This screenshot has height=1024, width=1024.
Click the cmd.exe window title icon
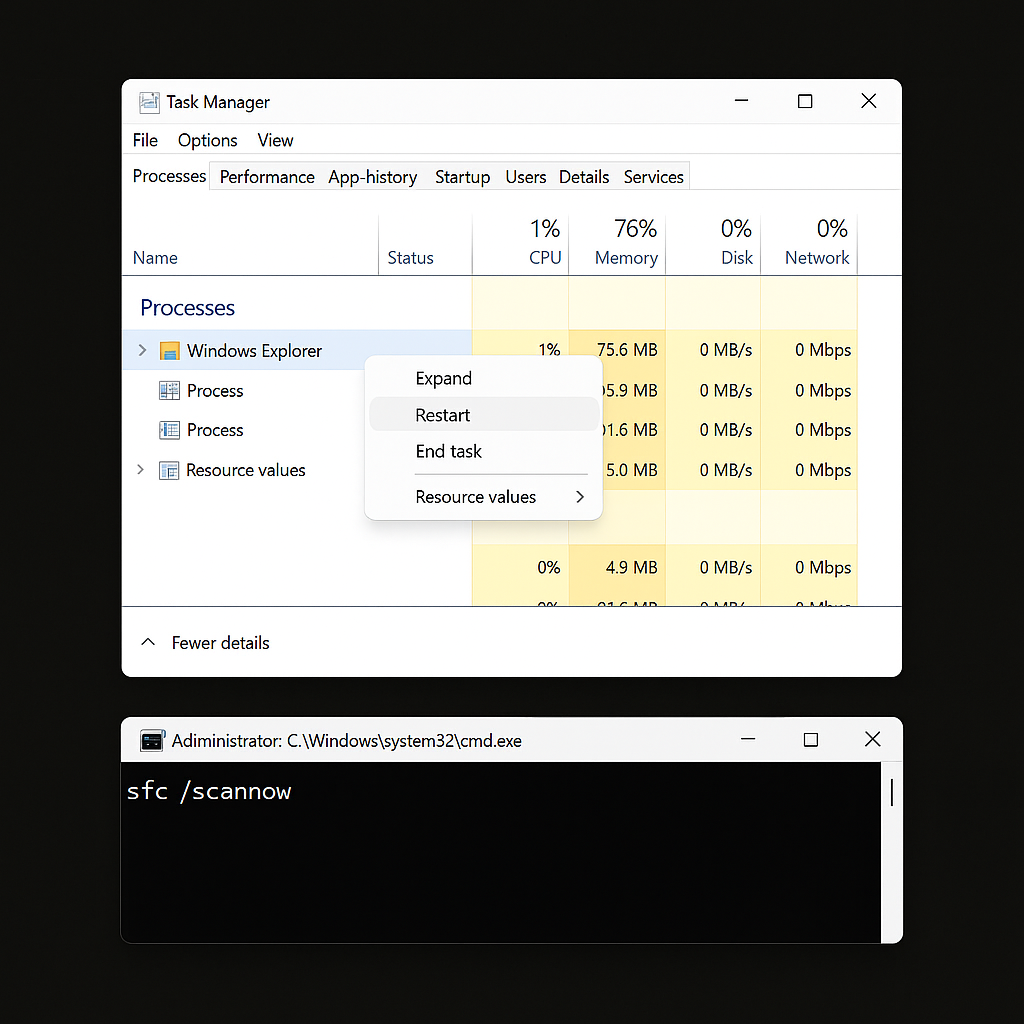tap(152, 741)
